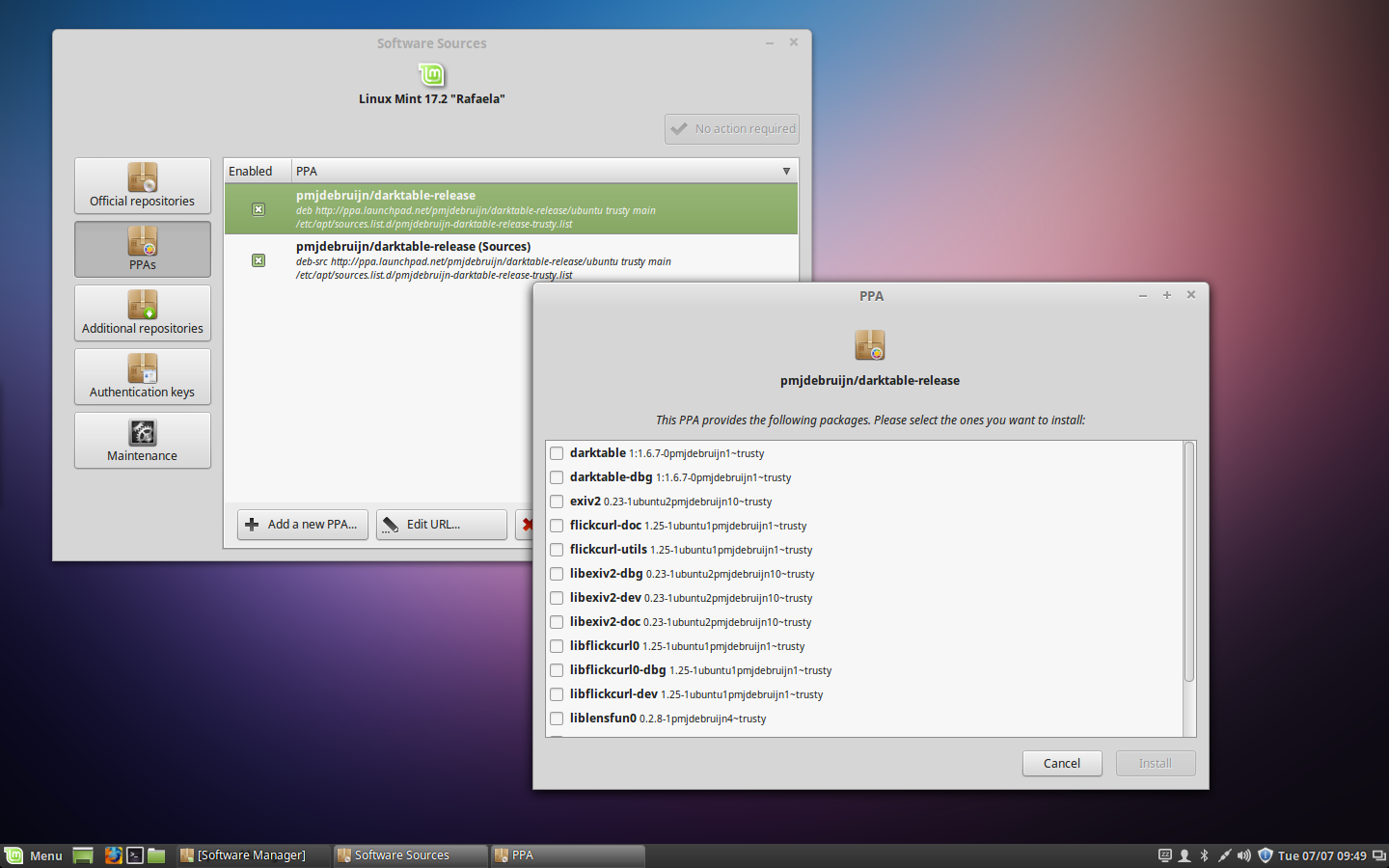
Task: Click the volume speaker icon in the tray
Action: pos(1244,855)
